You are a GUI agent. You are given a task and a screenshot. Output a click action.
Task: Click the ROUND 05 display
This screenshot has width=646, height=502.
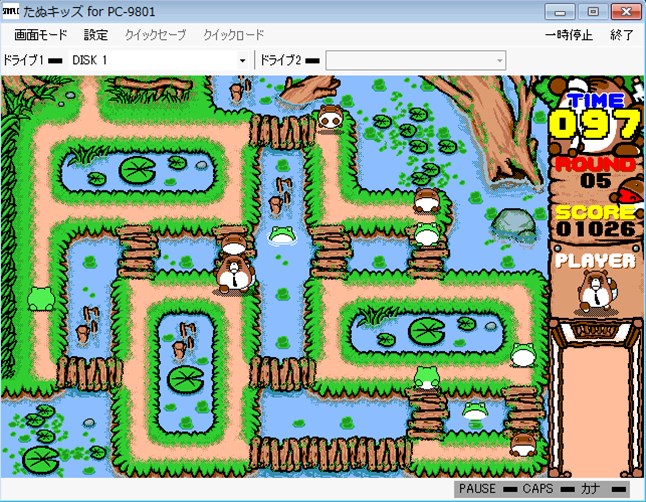(x=595, y=172)
